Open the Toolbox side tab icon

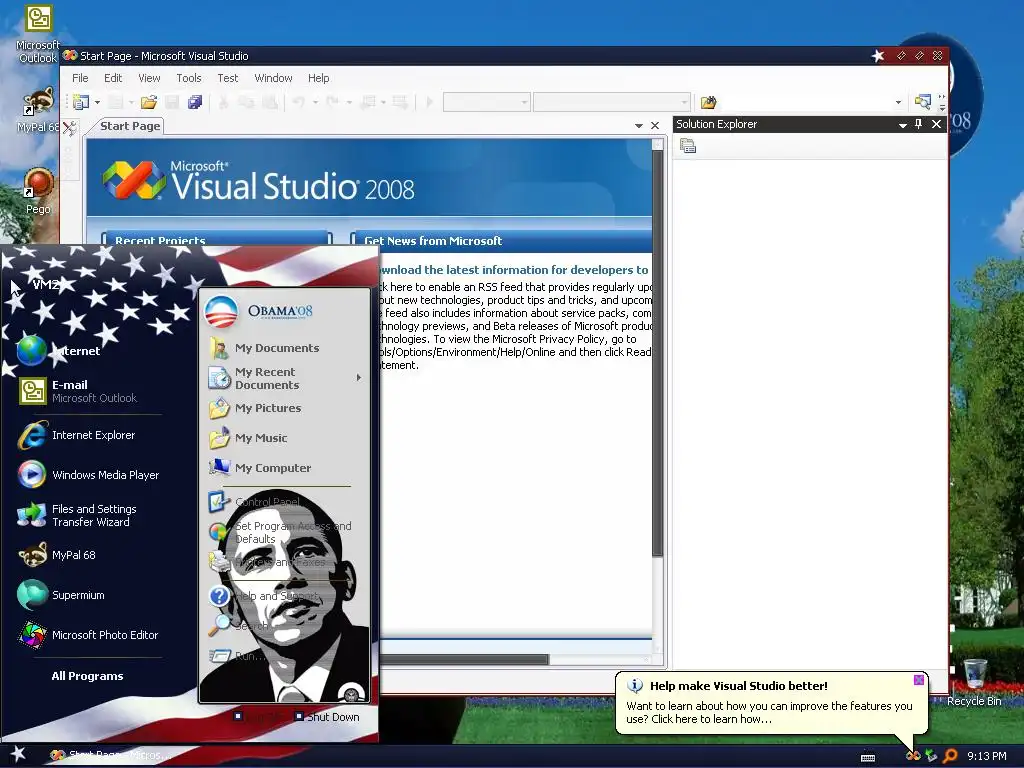click(x=69, y=127)
